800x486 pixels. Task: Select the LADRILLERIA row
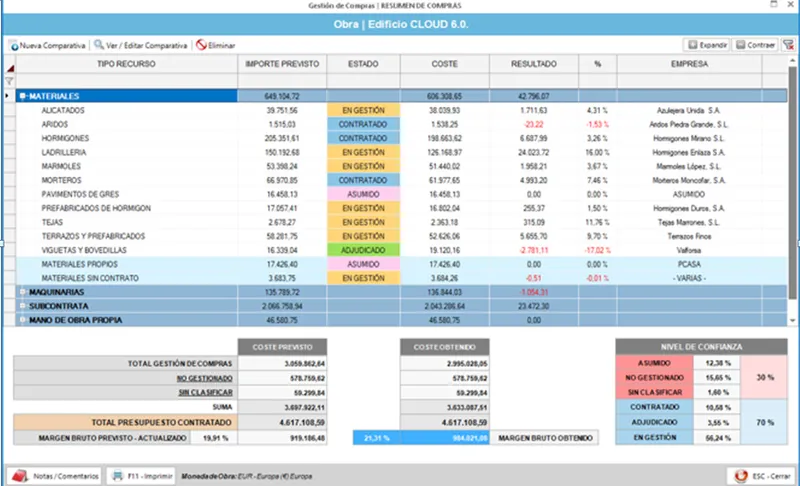click(401, 152)
